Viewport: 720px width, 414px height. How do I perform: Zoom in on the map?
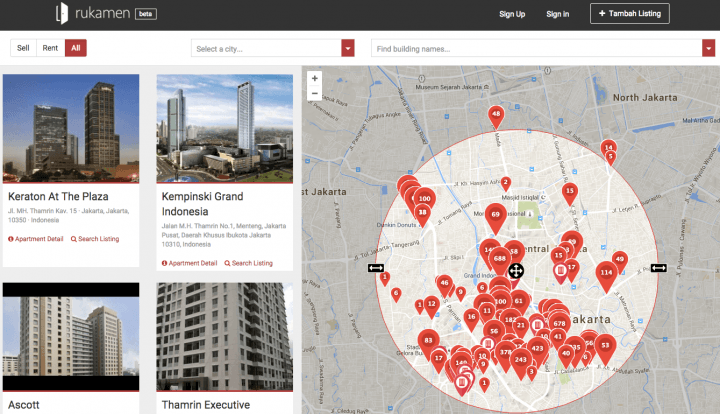tap(315, 78)
